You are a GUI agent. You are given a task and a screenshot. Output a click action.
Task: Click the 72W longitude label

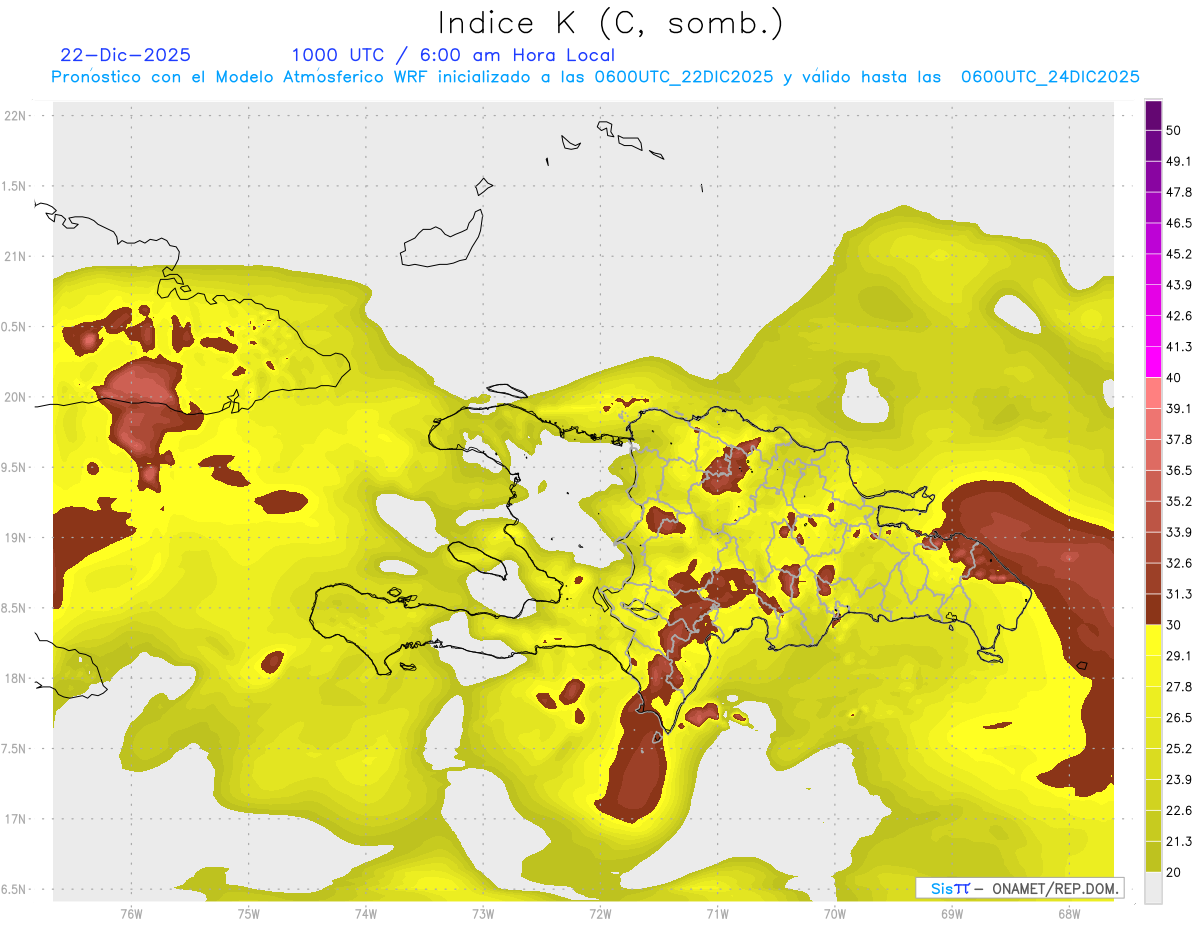pos(600,914)
